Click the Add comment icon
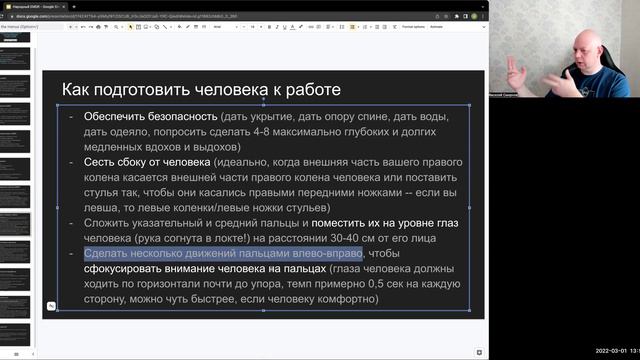 pyautogui.click(x=319, y=27)
